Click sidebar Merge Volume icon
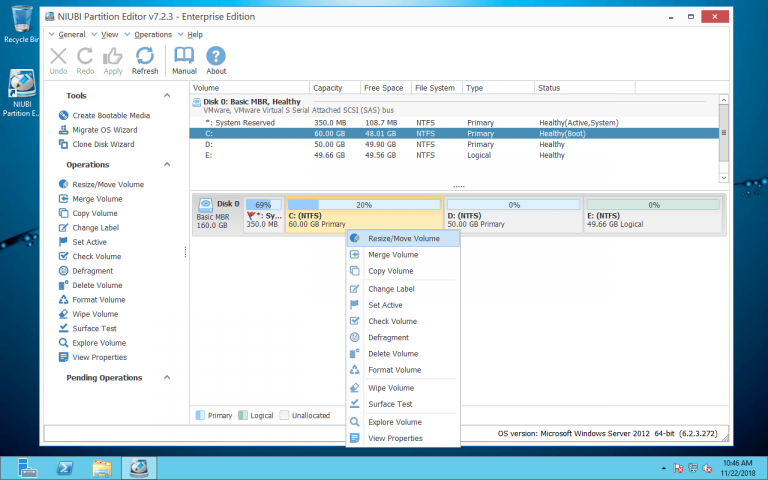 63,199
